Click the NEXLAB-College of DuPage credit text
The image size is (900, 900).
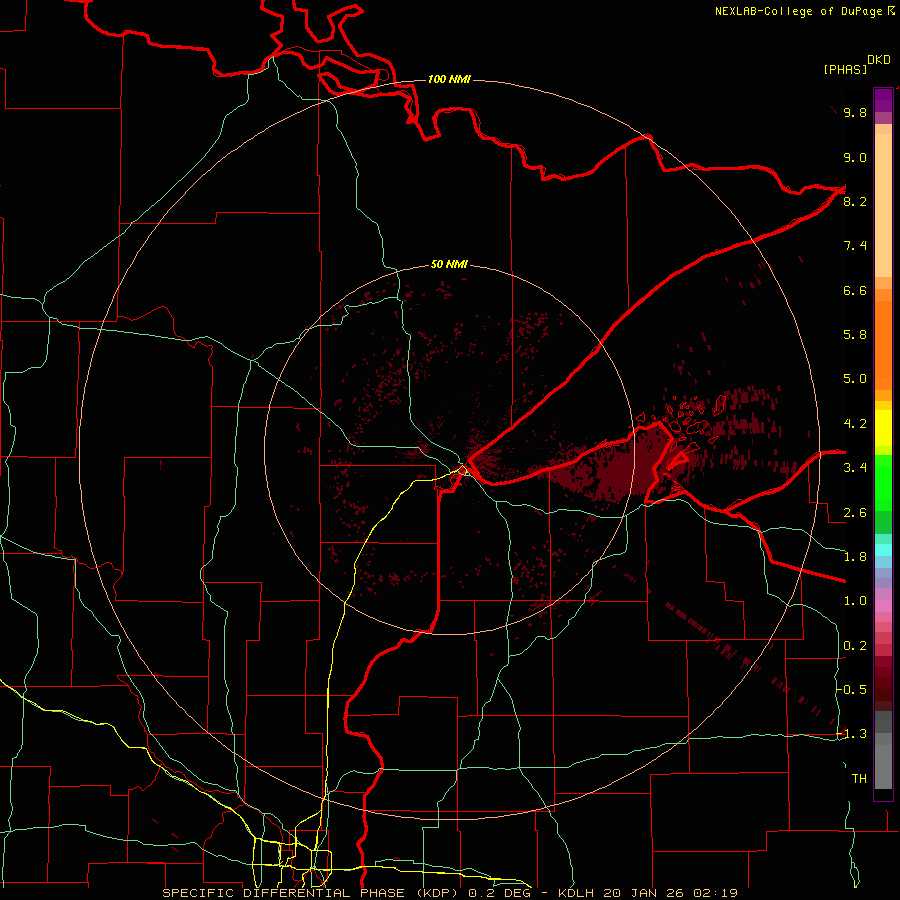[x=798, y=11]
